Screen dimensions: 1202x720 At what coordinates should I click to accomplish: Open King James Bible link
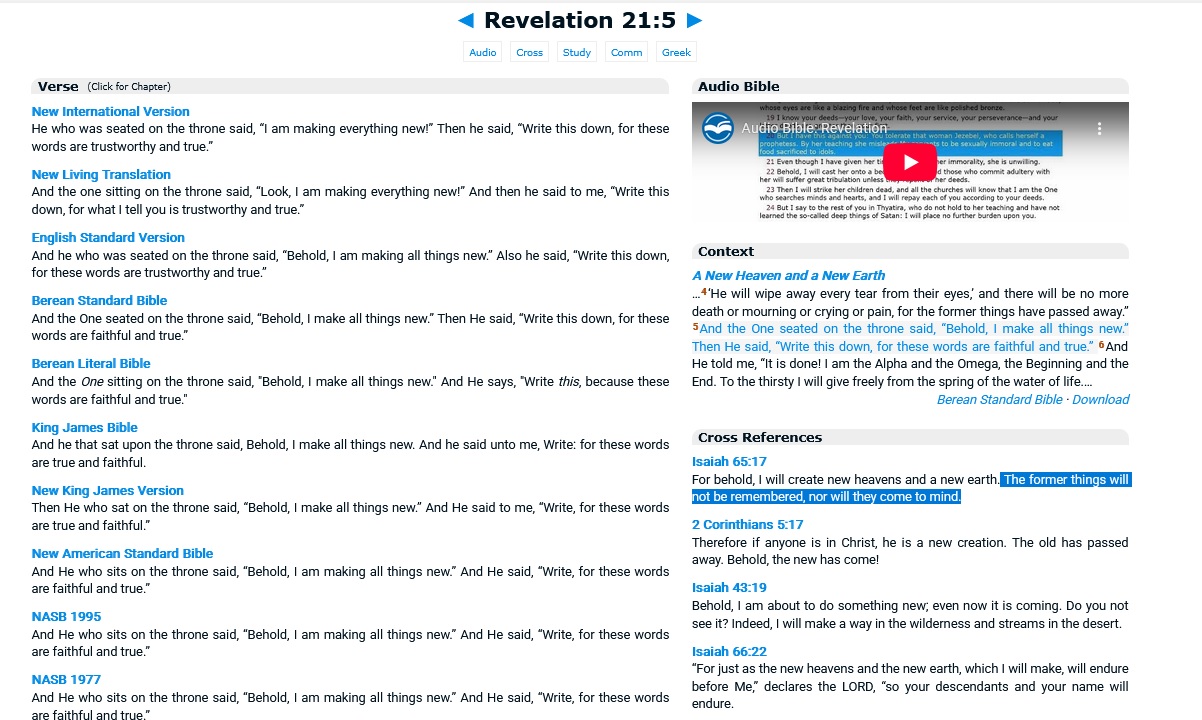pos(85,427)
